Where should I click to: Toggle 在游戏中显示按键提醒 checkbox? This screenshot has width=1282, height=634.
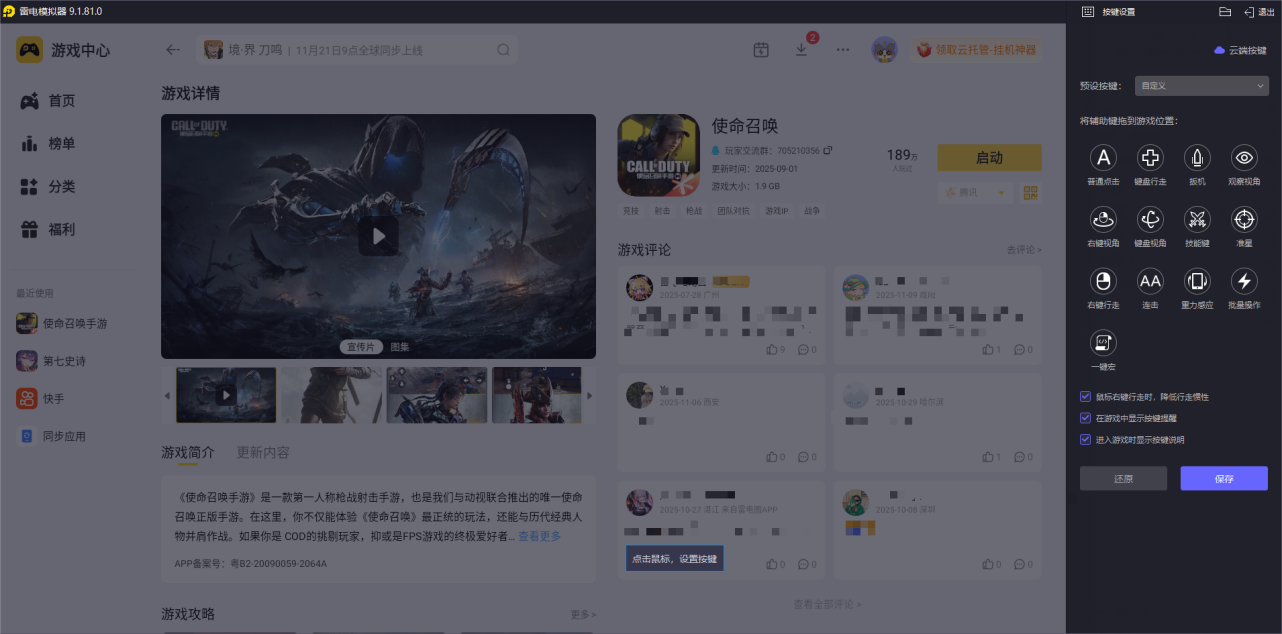tap(1086, 418)
